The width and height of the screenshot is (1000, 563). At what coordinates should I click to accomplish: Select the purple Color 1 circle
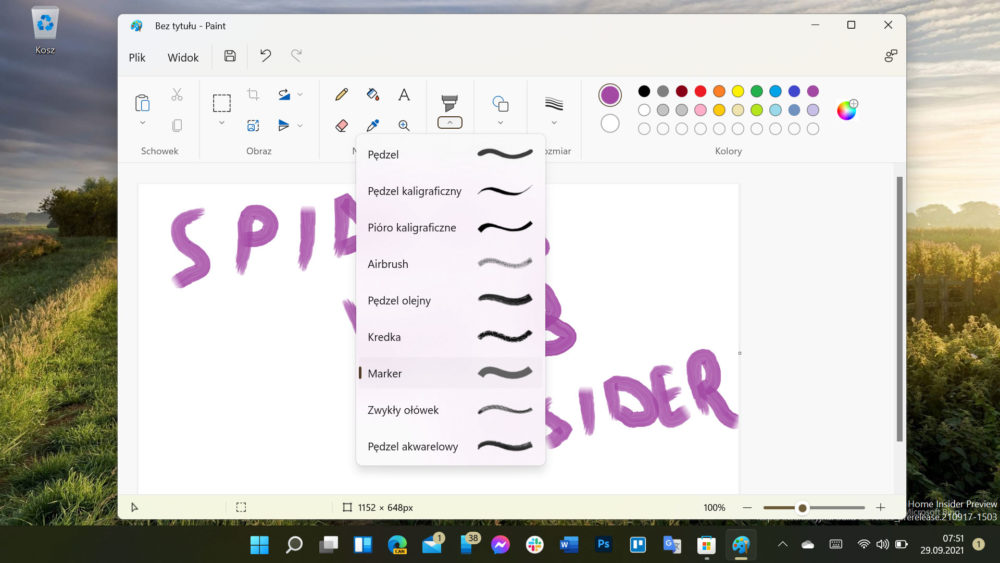pos(610,95)
